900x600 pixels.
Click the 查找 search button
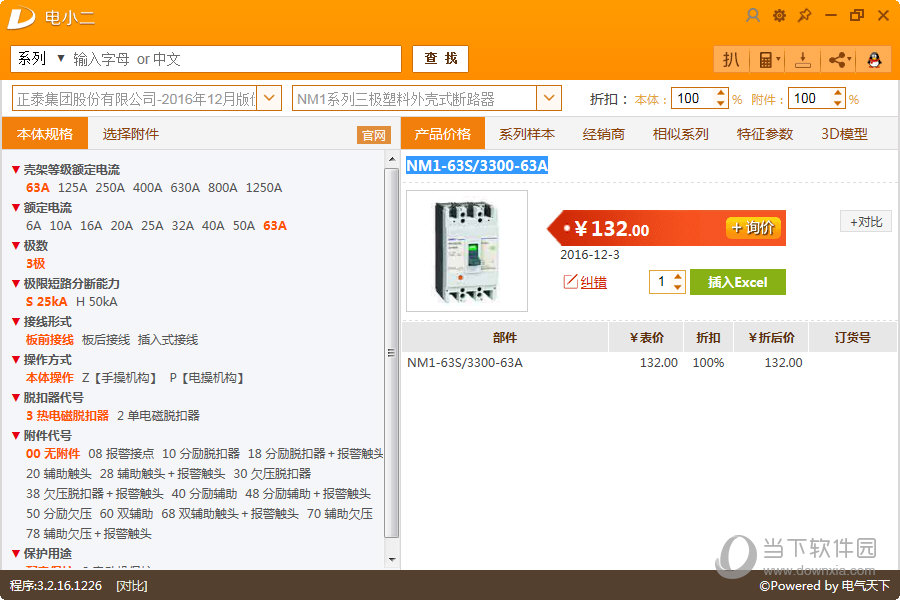coord(440,59)
